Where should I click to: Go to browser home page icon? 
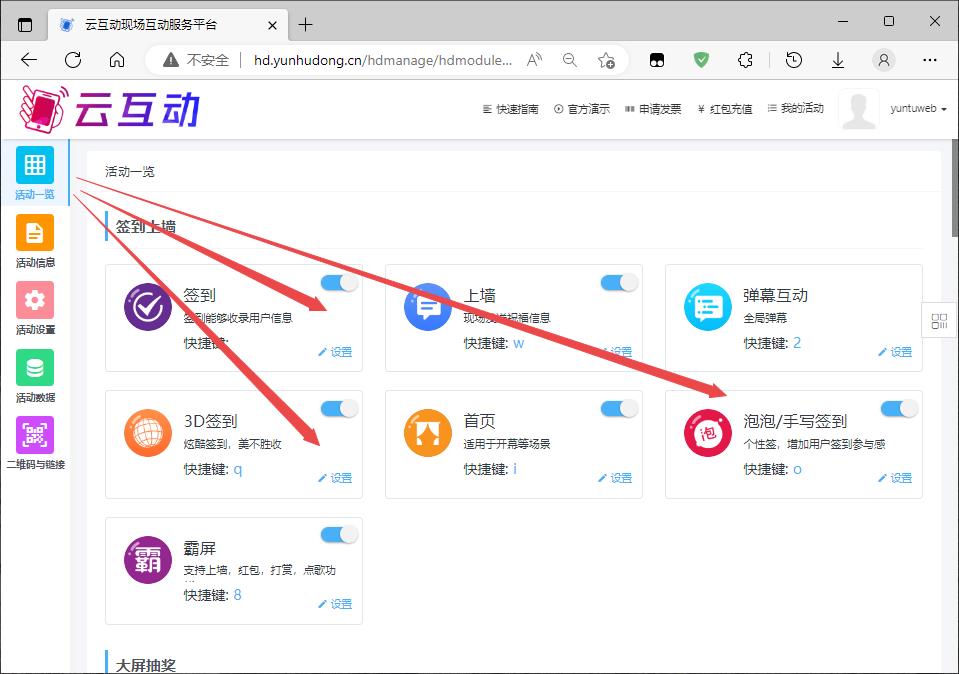coord(117,60)
